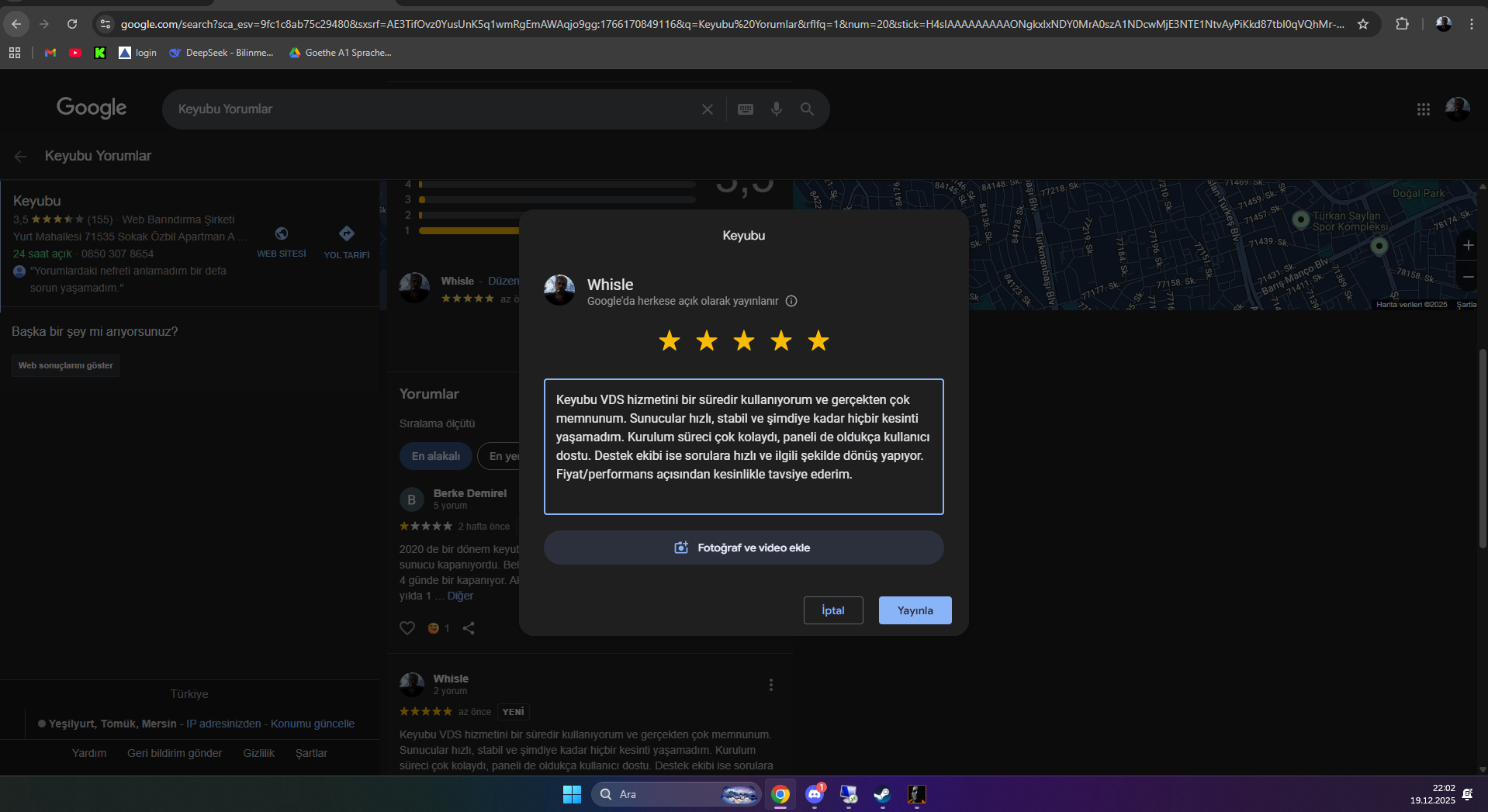Image resolution: width=1488 pixels, height=812 pixels.
Task: Click the Türkan Saylan Spor Kompleksi map pin
Action: point(1301,220)
